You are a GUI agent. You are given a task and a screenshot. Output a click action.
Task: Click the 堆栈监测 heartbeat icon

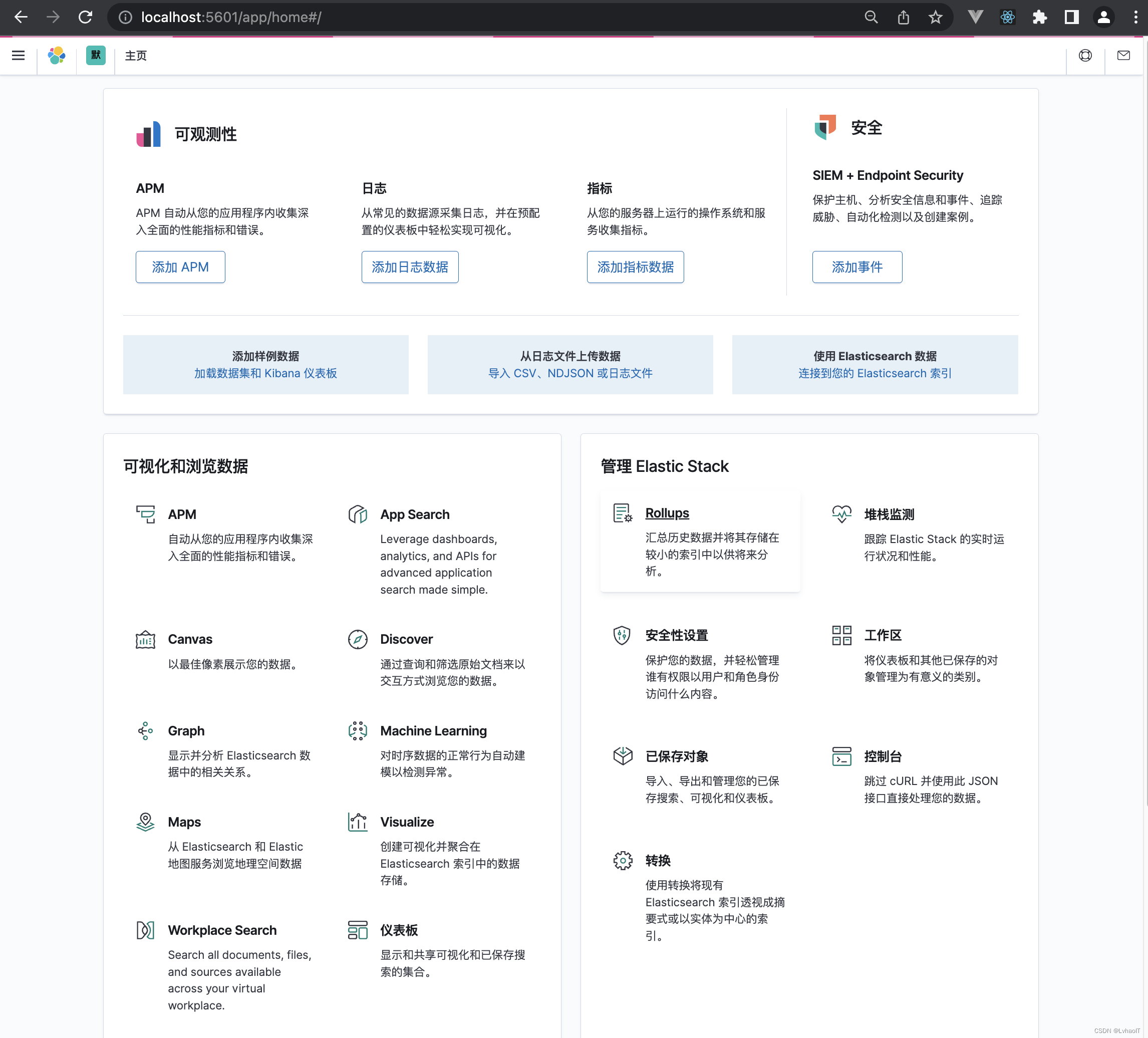tap(841, 514)
